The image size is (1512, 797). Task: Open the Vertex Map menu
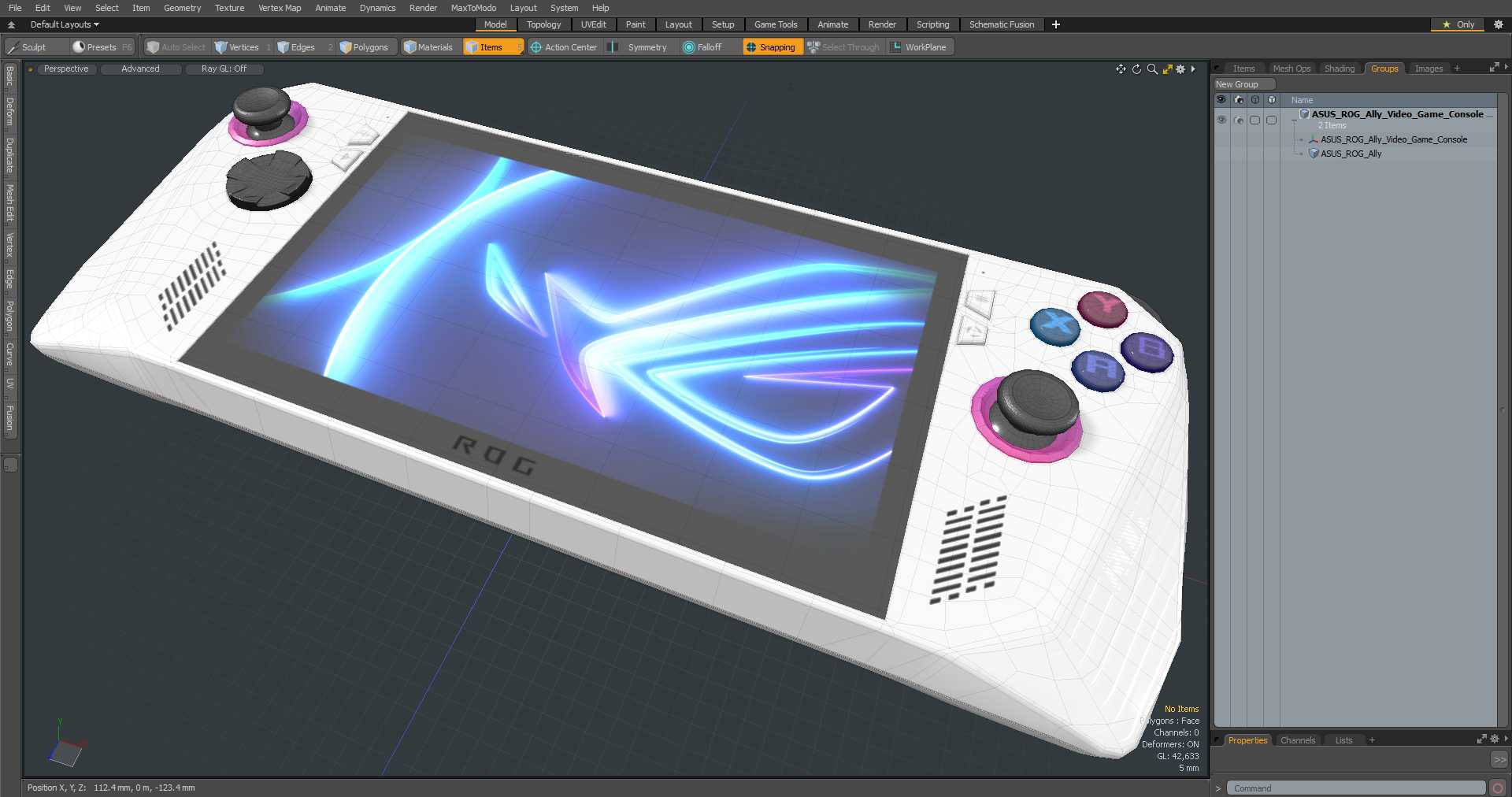click(x=280, y=8)
